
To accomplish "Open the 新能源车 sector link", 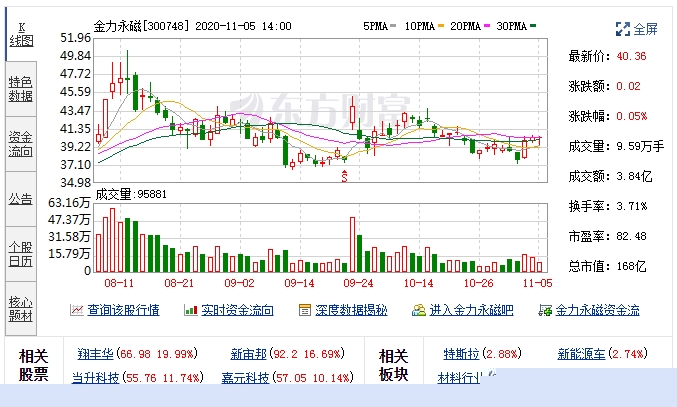I will (581, 353).
